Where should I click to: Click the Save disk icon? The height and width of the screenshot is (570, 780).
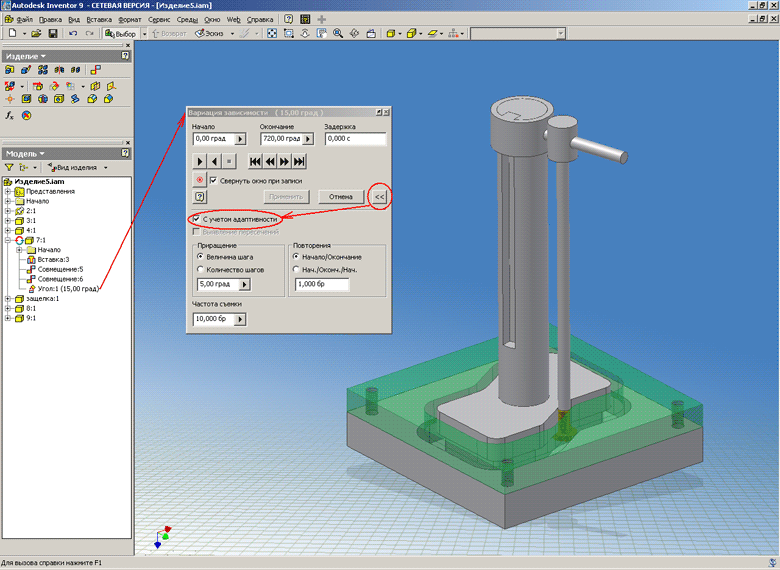[53, 33]
